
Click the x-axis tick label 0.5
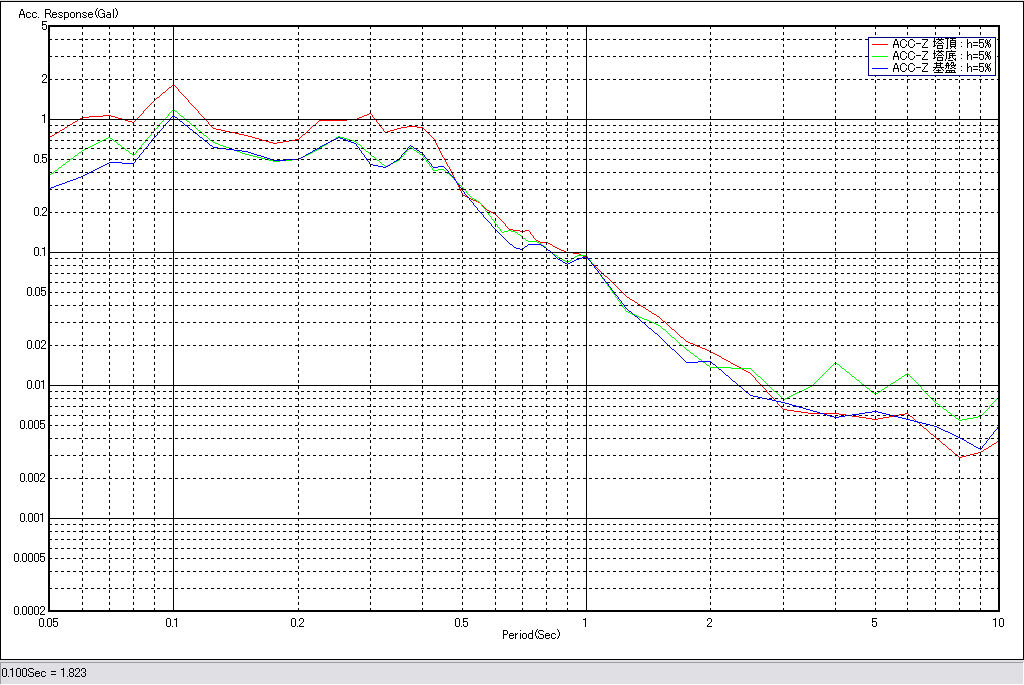pos(461,622)
